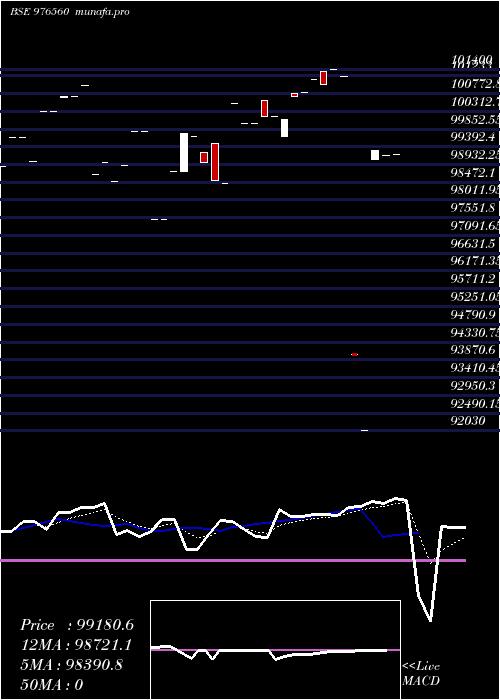Click the 12MA : 98721.1 readout
The image size is (500, 700).
(76, 645)
